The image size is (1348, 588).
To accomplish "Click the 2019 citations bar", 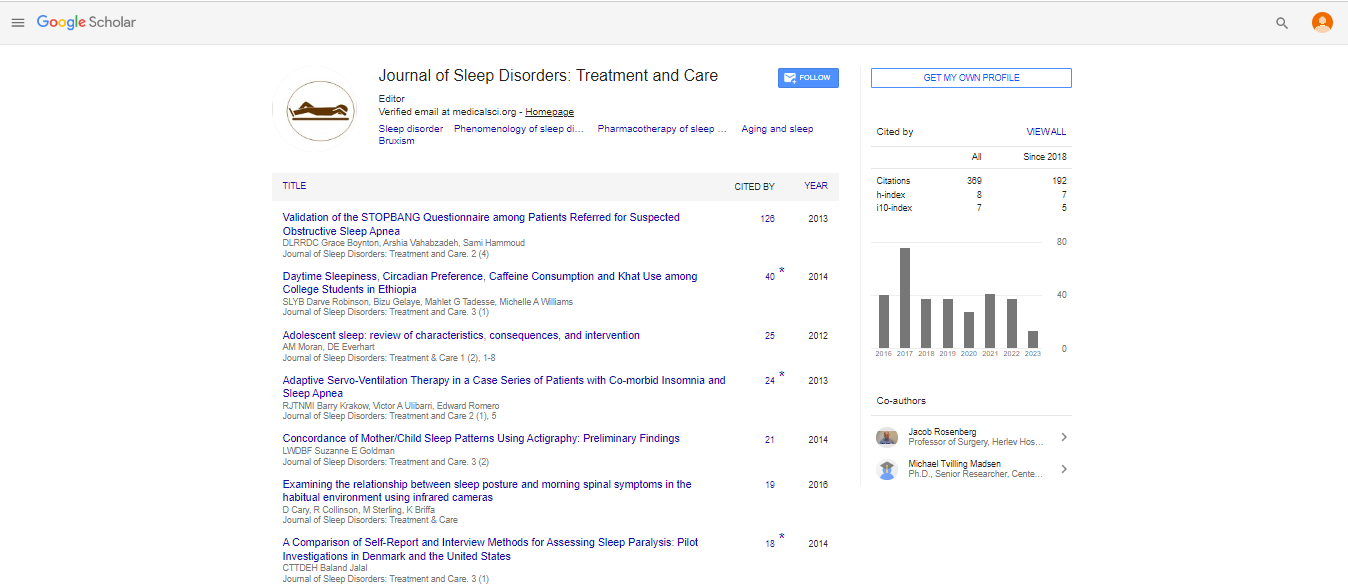I will point(948,323).
